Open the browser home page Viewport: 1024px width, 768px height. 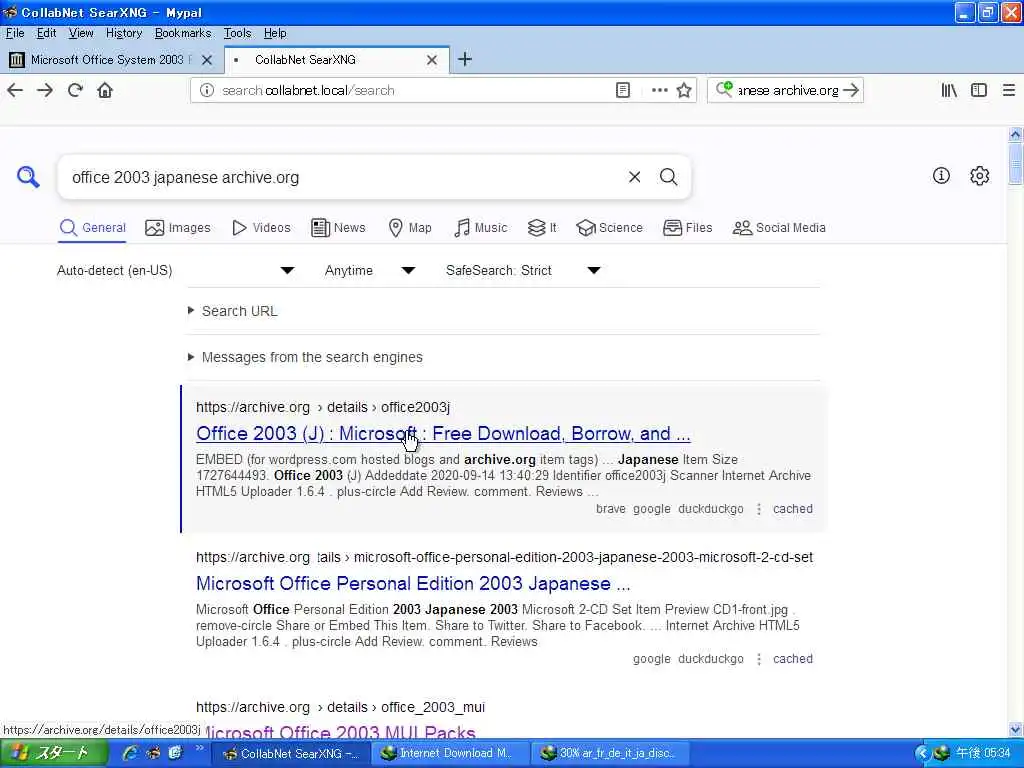point(105,90)
